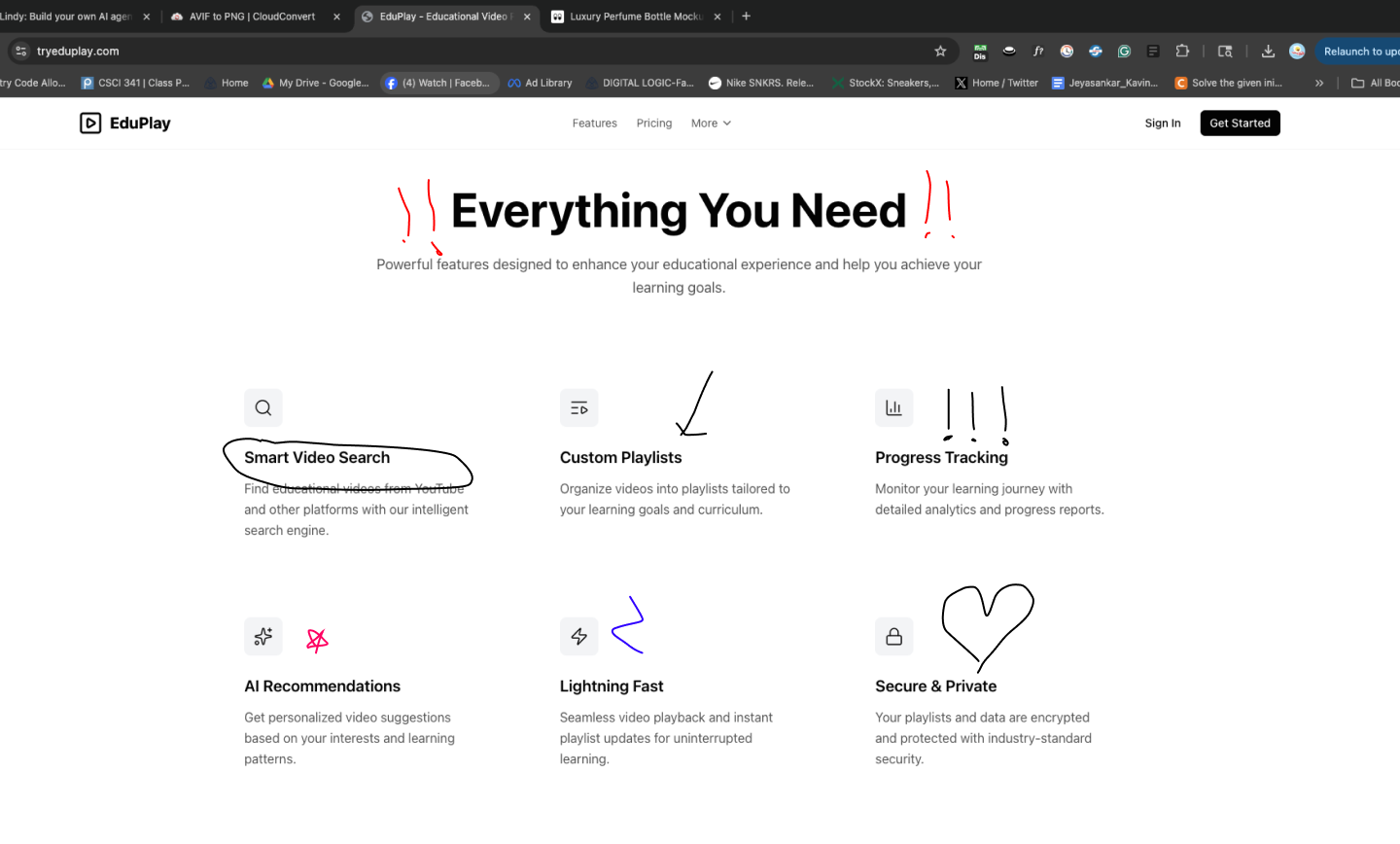1400x844 pixels.
Task: Click the Everything You Need heading
Action: (x=679, y=211)
